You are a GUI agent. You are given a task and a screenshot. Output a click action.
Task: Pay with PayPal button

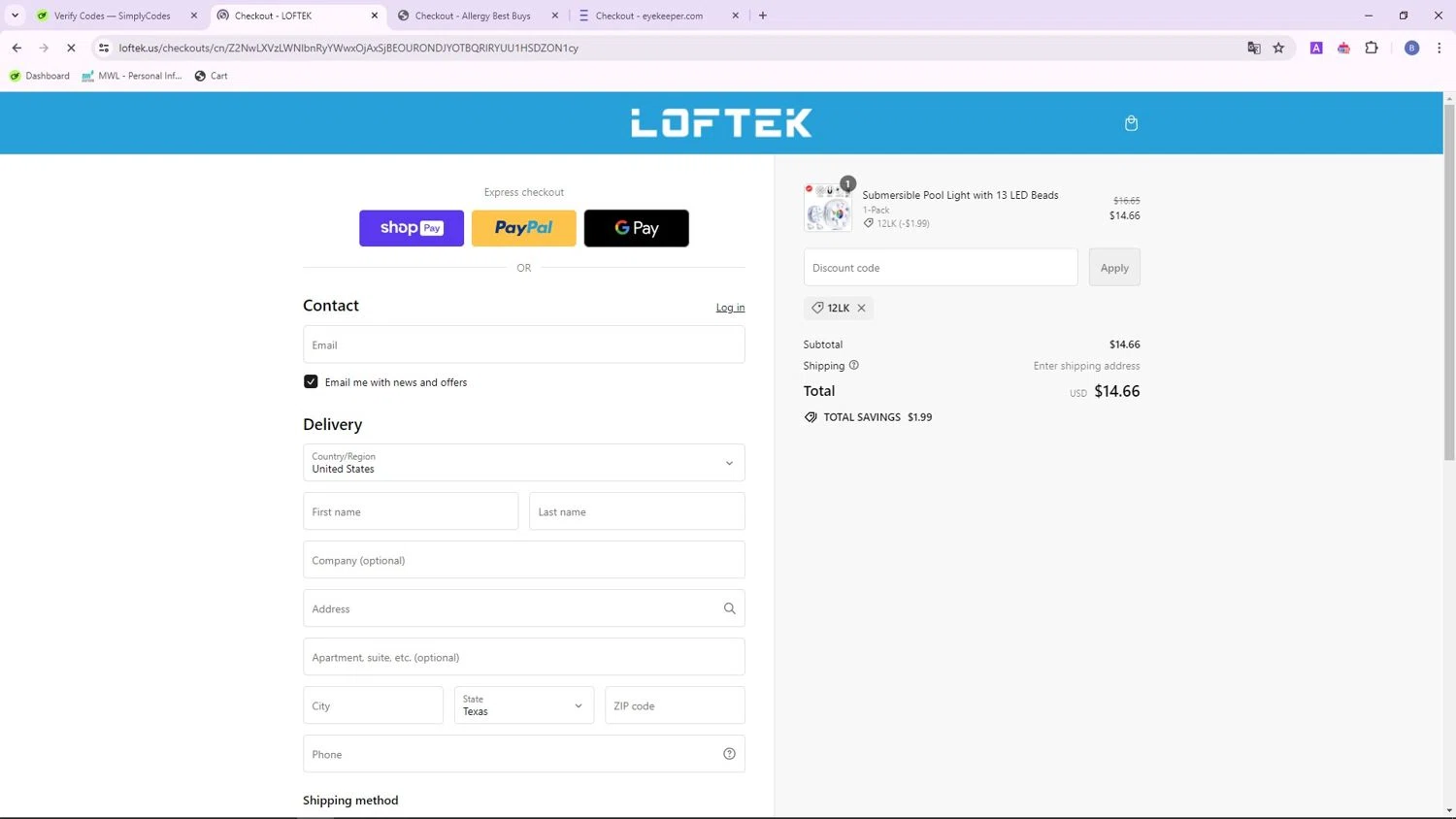tap(524, 228)
